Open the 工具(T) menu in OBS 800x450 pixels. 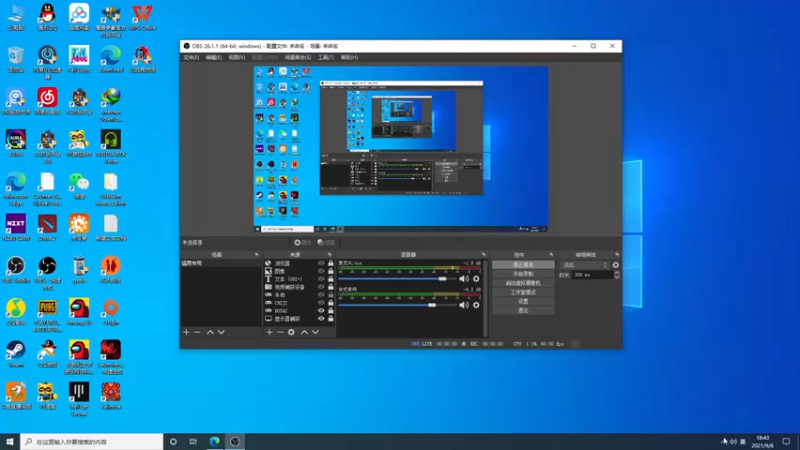(x=326, y=58)
